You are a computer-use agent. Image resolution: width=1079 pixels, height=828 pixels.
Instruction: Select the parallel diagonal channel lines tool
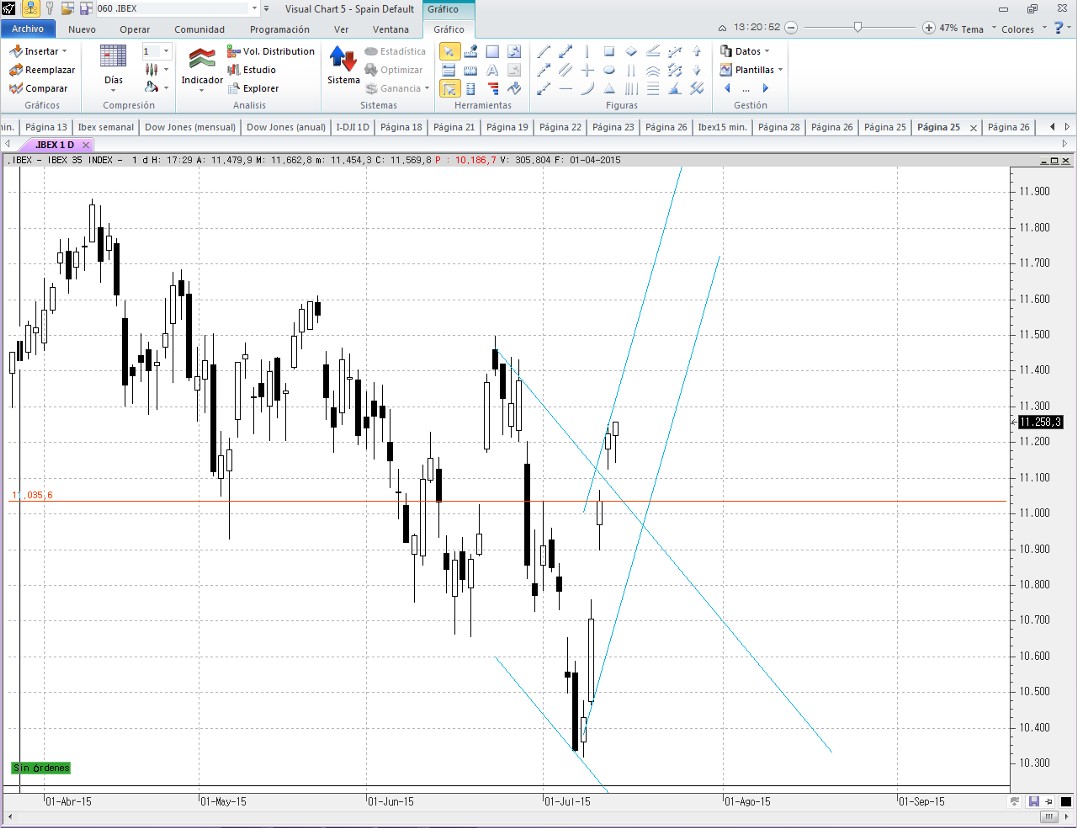[x=566, y=70]
